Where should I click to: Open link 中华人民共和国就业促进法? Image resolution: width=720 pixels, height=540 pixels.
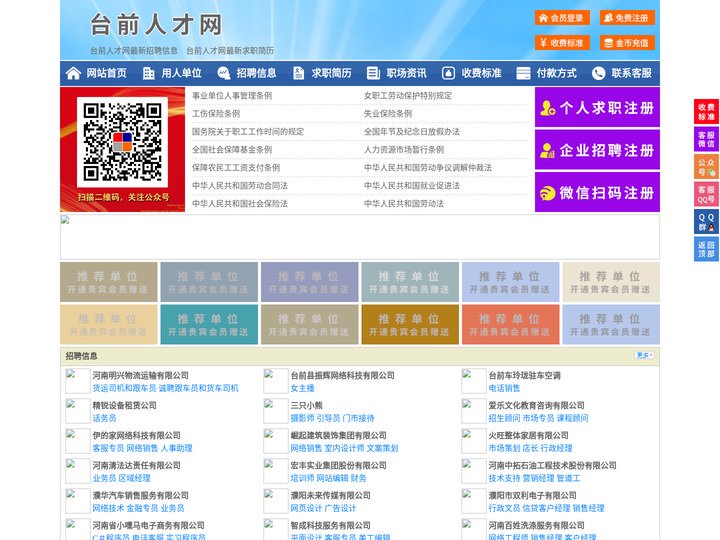[412, 186]
